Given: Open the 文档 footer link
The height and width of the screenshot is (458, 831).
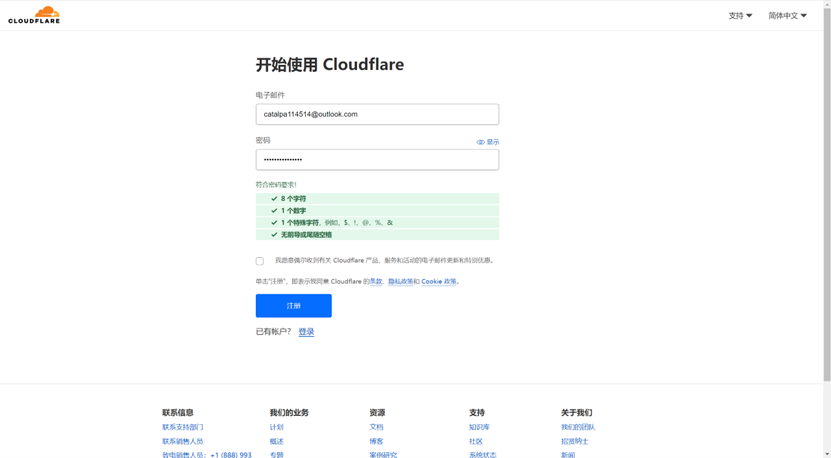Looking at the screenshot, I should [376, 427].
